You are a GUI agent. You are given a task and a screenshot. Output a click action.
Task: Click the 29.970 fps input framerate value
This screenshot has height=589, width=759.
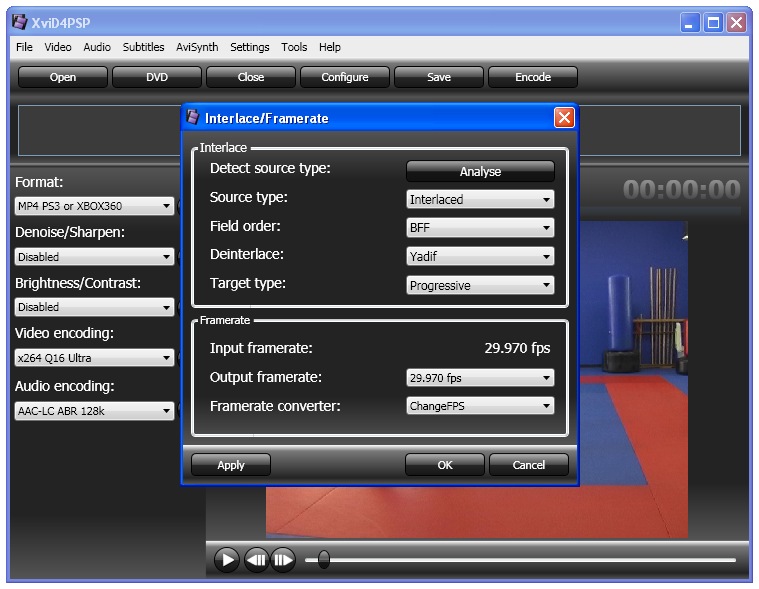pos(517,348)
